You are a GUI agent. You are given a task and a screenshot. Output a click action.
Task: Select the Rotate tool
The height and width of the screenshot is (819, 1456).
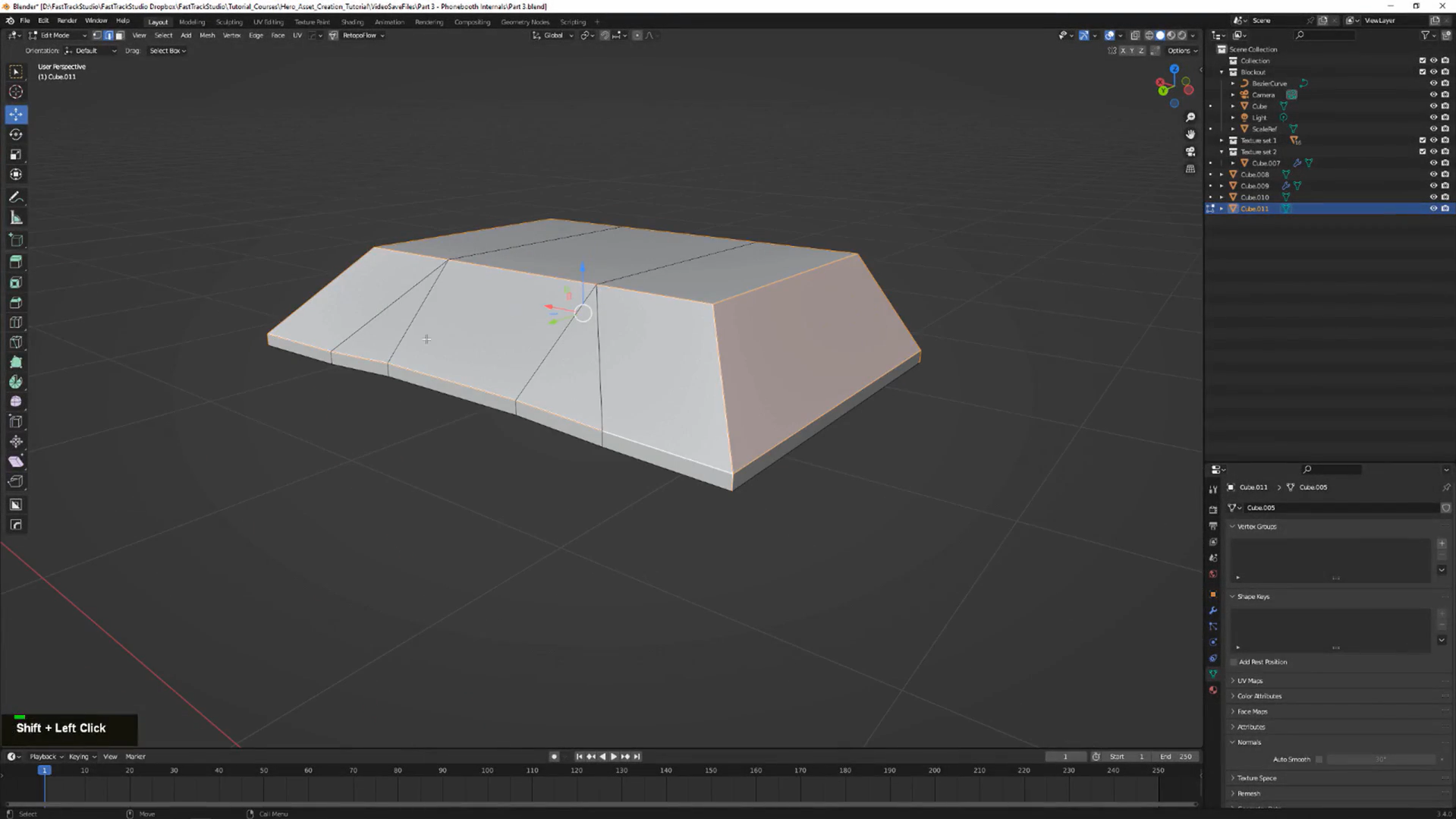click(16, 134)
